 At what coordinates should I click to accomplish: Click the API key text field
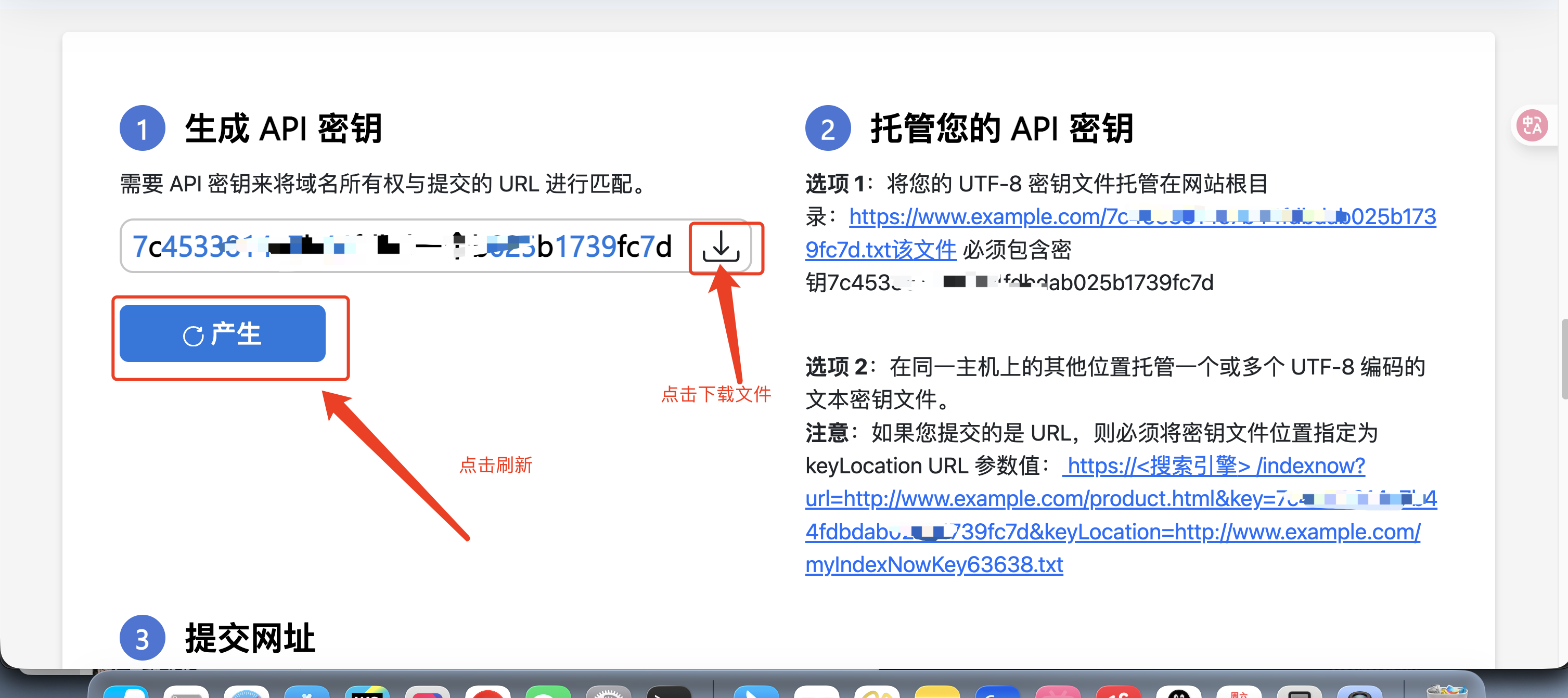coord(402,247)
